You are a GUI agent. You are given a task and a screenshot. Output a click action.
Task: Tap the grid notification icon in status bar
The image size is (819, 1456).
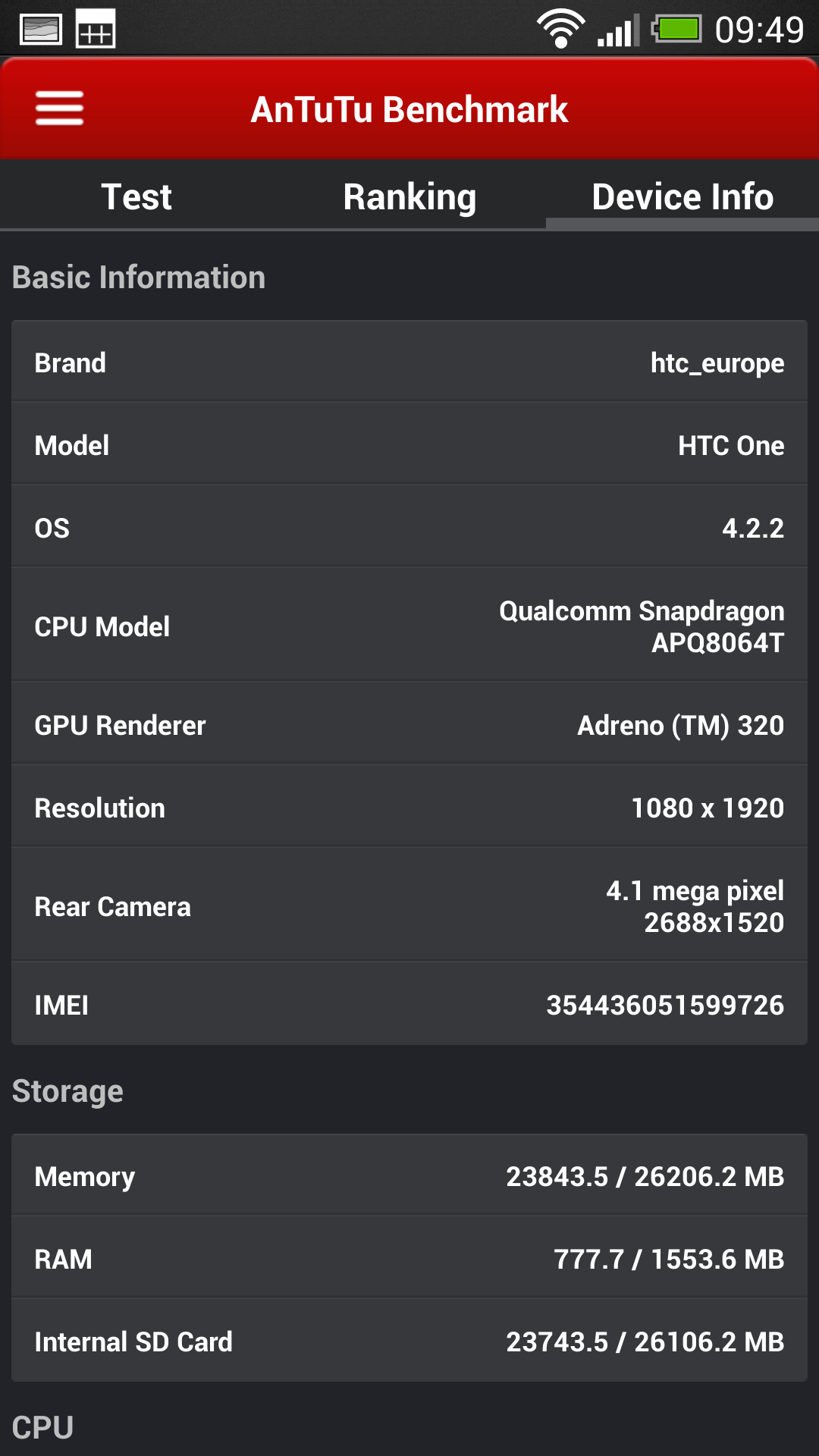(96, 30)
